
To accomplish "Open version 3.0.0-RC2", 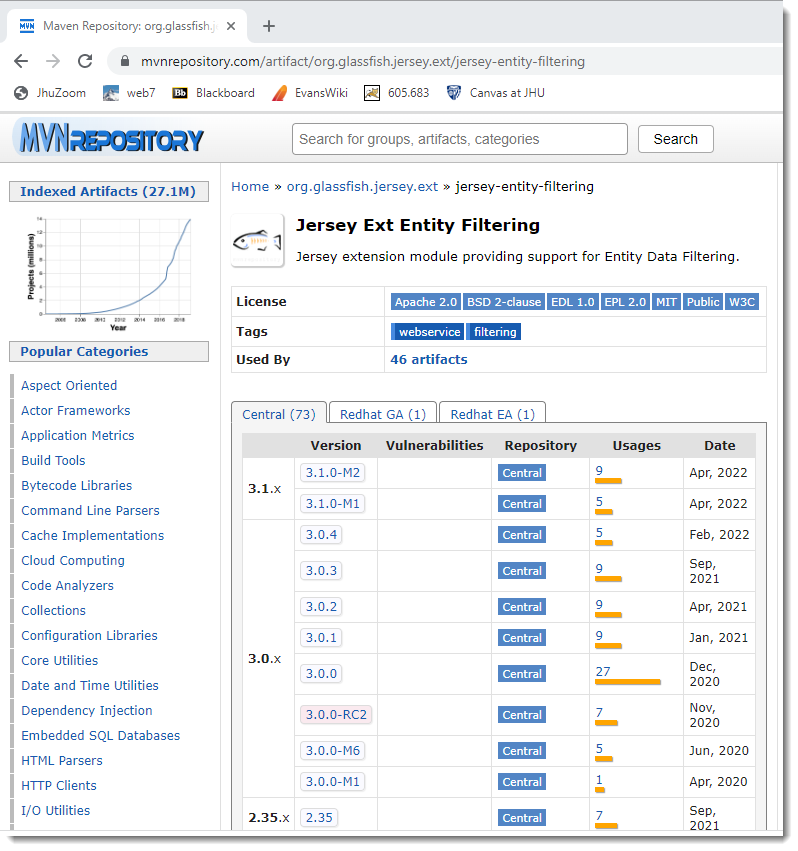I will click(x=336, y=715).
